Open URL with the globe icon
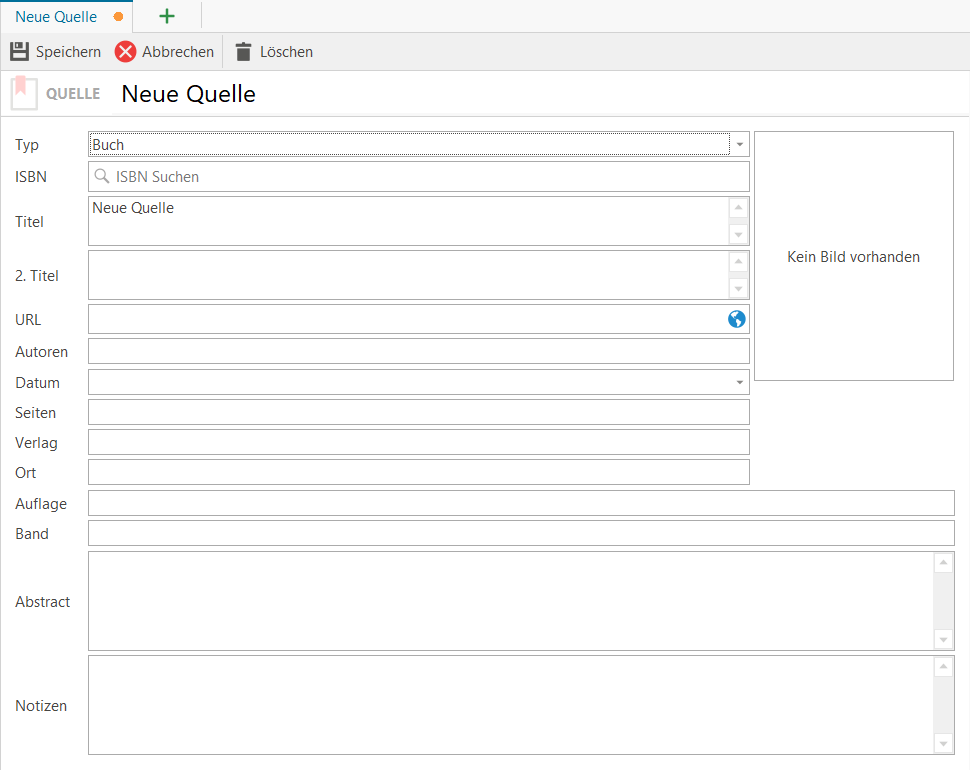 [x=736, y=319]
